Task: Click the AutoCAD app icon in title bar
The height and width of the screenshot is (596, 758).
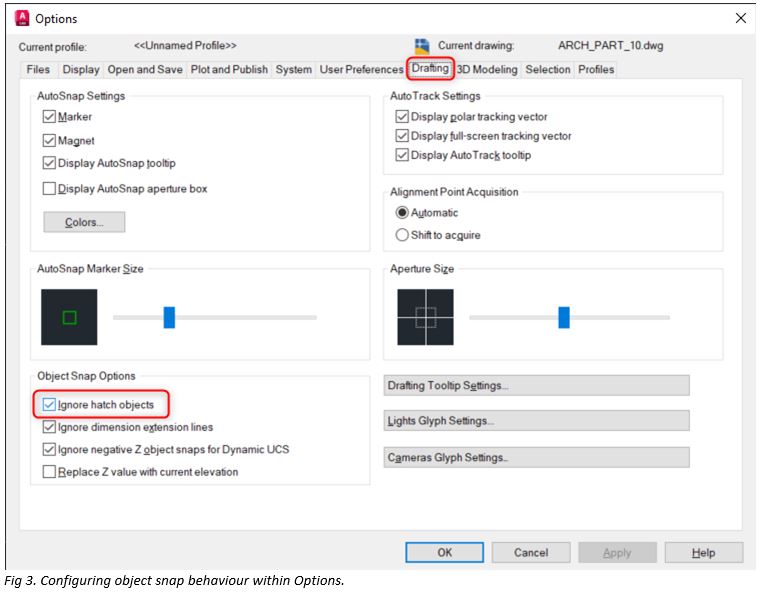Action: 22,18
